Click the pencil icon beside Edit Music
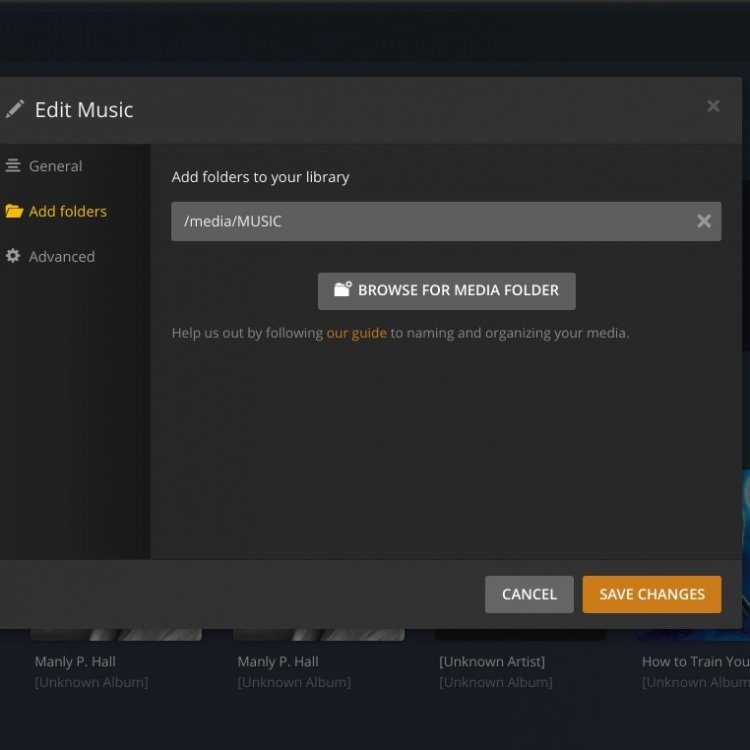750x750 pixels. point(15,109)
